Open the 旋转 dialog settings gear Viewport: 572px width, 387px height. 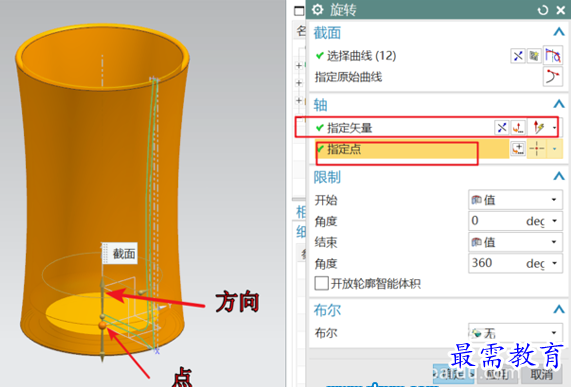[x=318, y=10]
